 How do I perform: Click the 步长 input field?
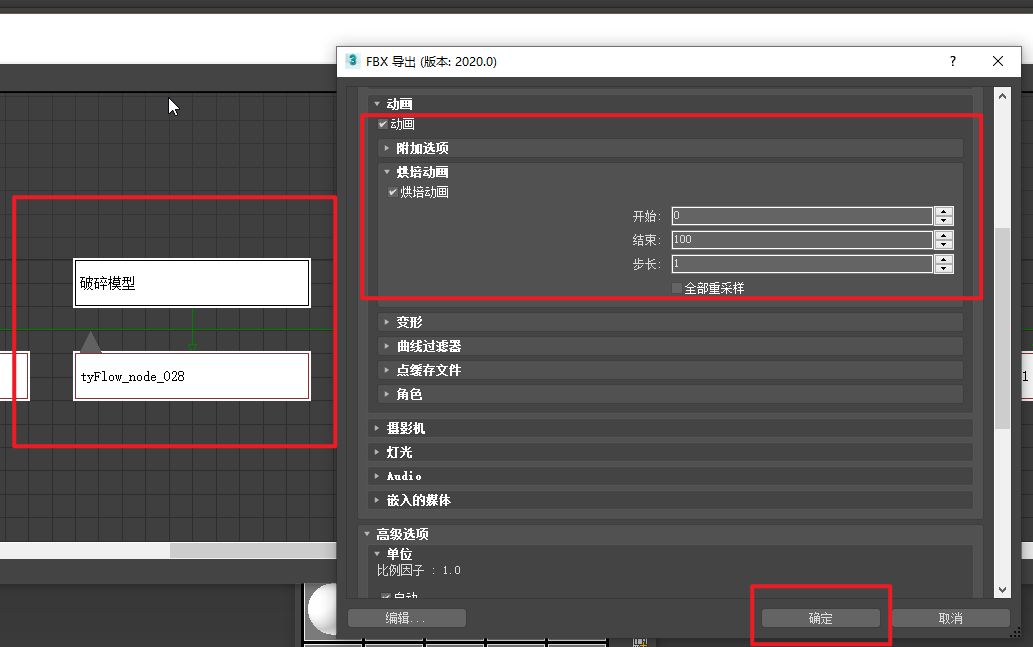802,264
